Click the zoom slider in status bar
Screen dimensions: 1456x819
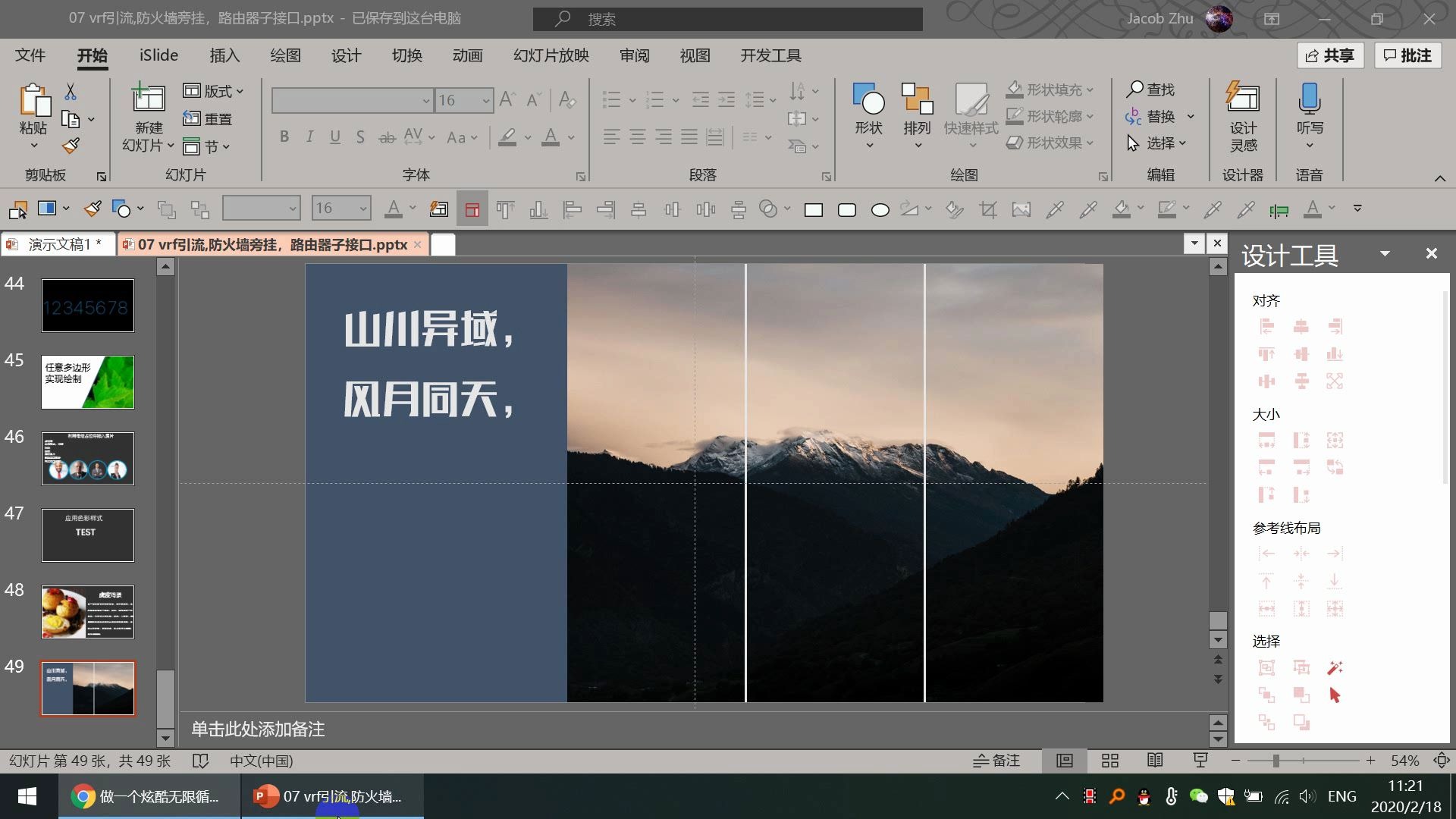pyautogui.click(x=1276, y=761)
